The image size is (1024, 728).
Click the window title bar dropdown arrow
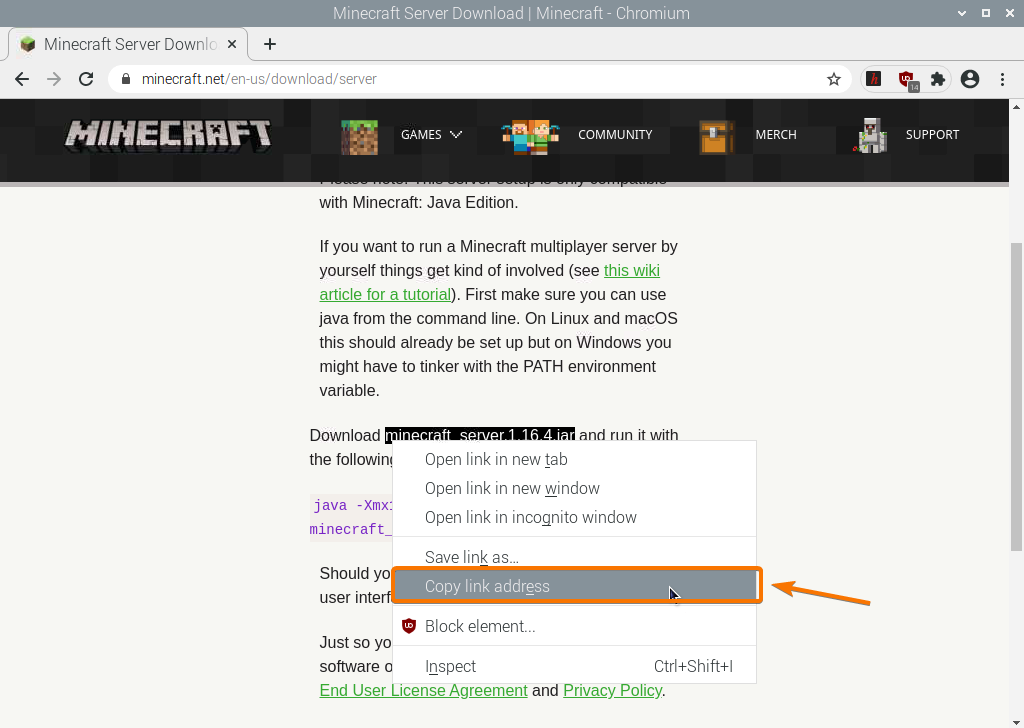pos(962,13)
